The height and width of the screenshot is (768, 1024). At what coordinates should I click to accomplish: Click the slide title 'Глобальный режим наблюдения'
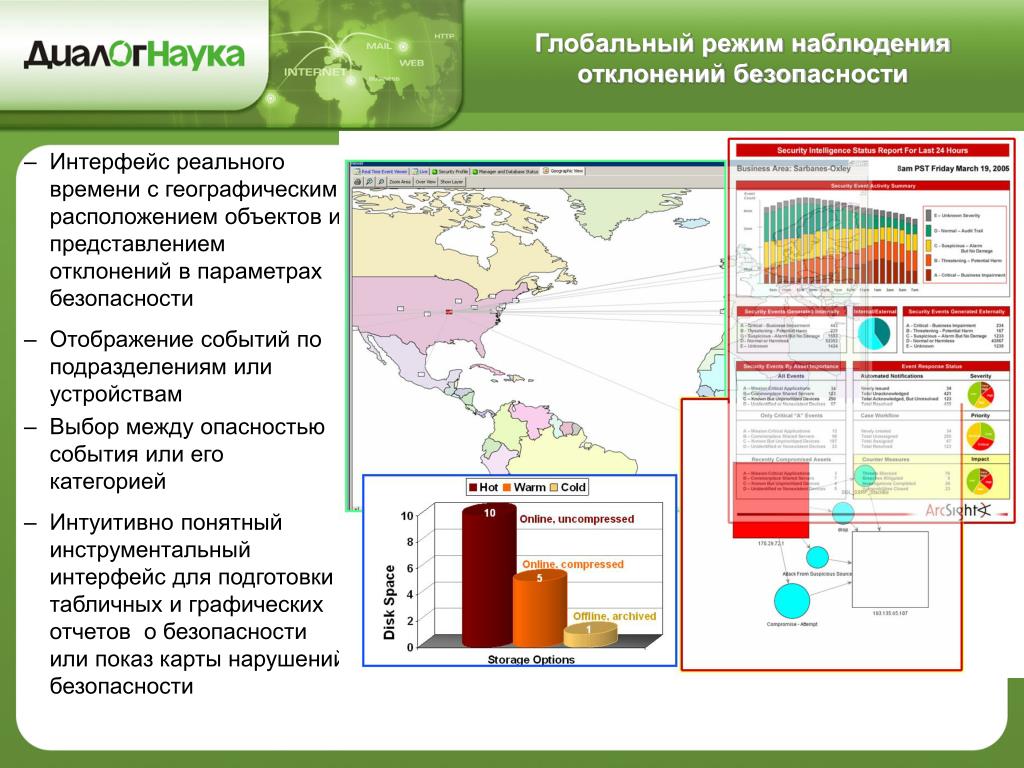pyautogui.click(x=742, y=44)
